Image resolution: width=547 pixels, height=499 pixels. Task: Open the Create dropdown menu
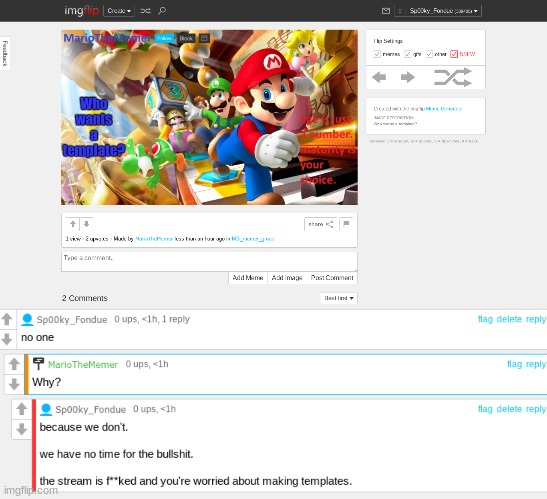[x=119, y=11]
